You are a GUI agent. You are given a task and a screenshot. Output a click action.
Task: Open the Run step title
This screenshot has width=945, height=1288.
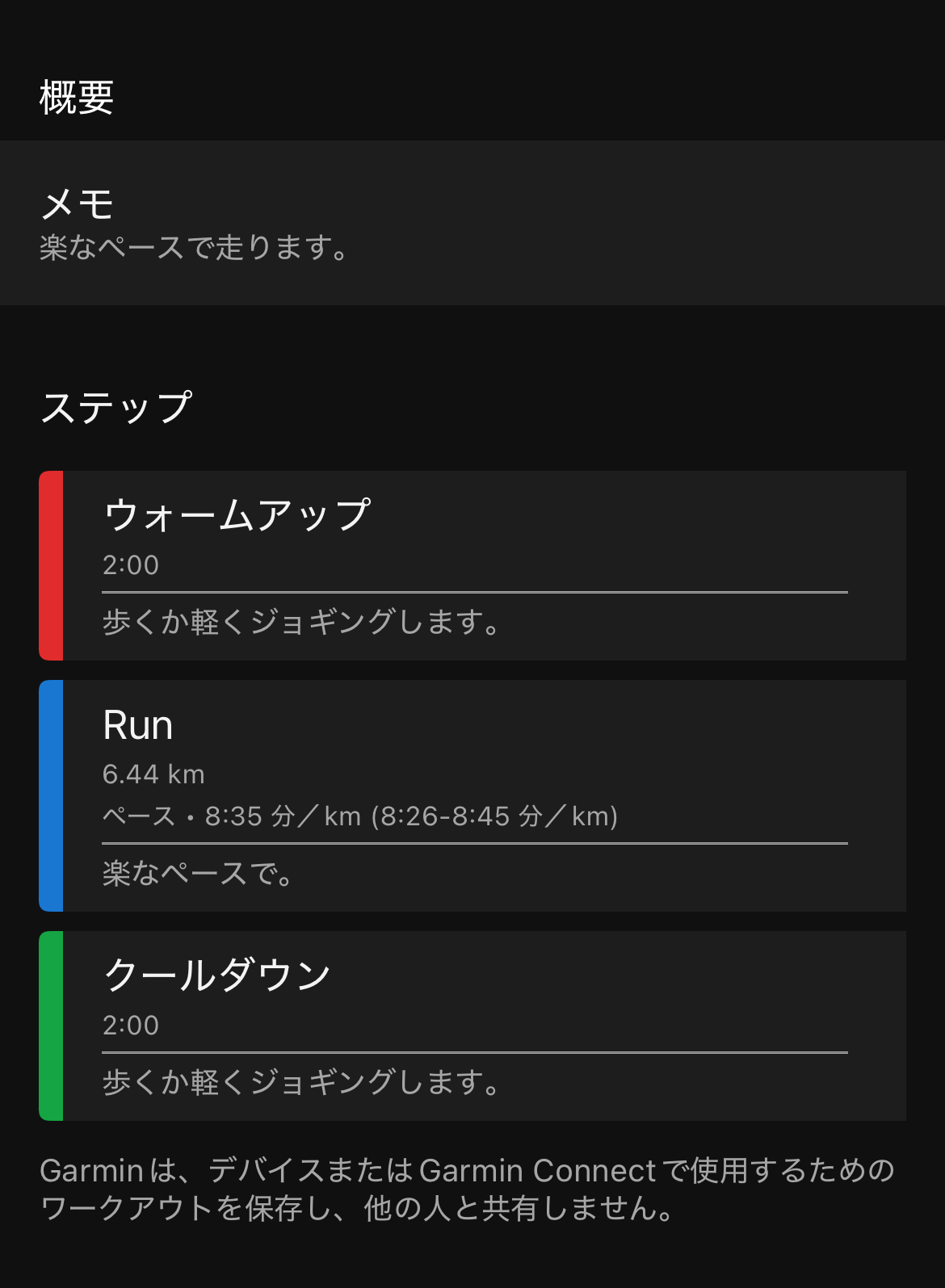tap(138, 725)
